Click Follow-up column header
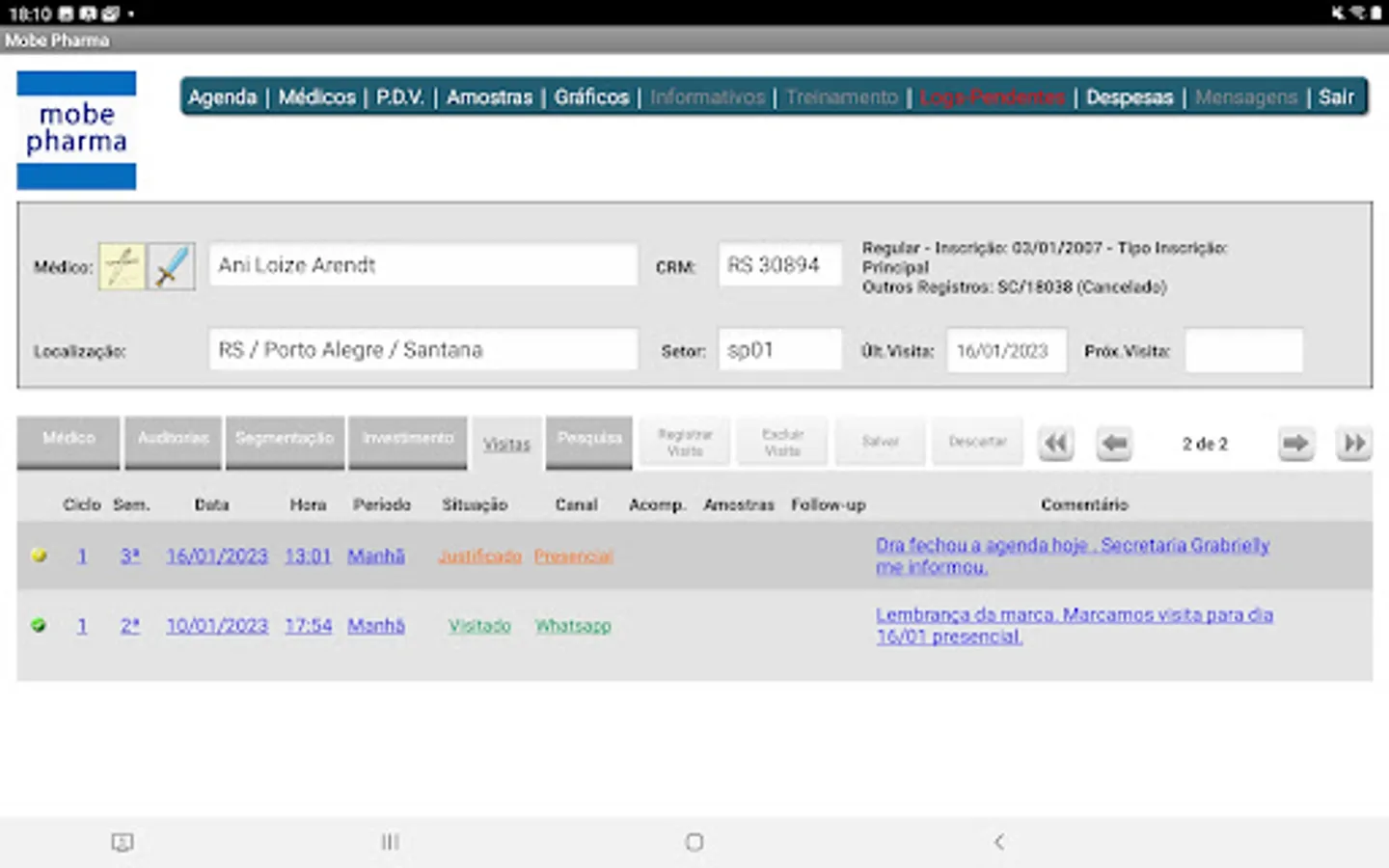This screenshot has width=1389, height=868. 829,504
